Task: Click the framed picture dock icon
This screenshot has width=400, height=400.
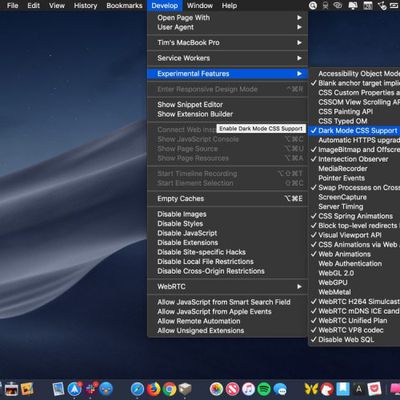Action: point(27,389)
